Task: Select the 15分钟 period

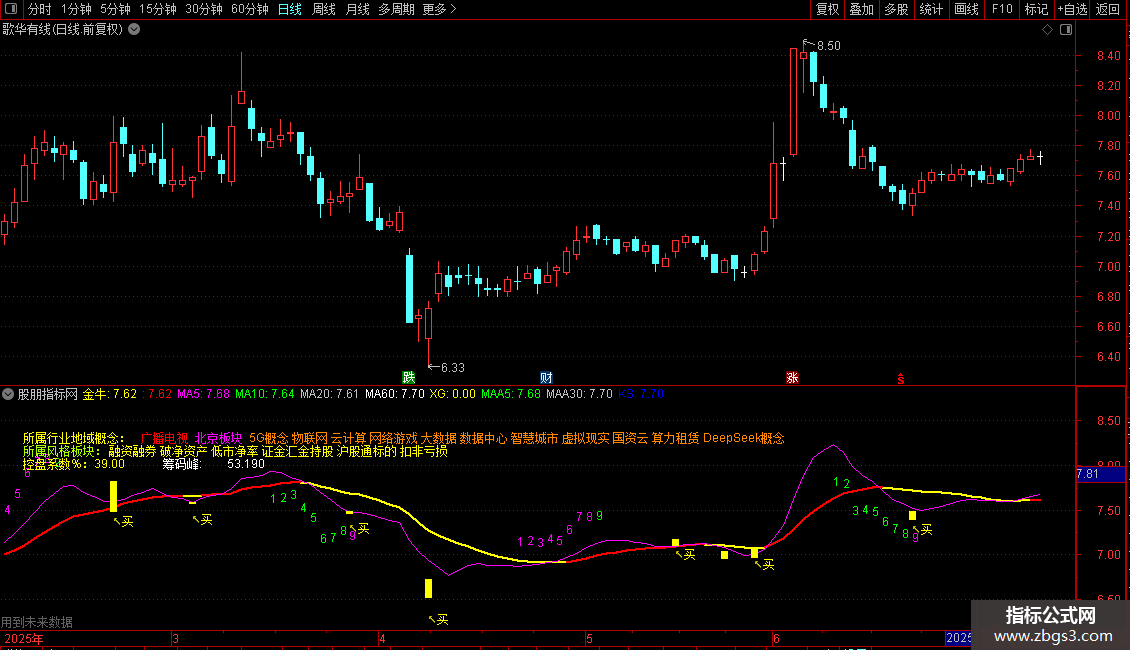Action: 158,9
